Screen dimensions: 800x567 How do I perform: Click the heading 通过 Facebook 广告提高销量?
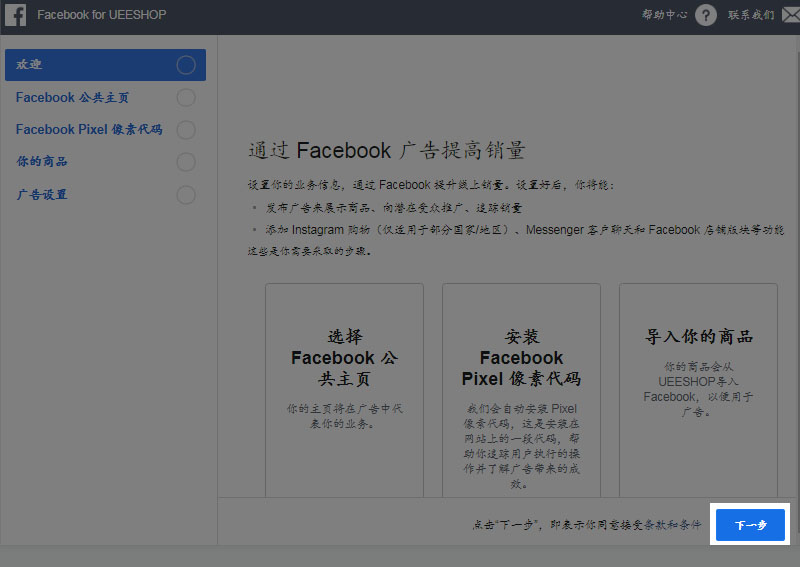(x=387, y=151)
